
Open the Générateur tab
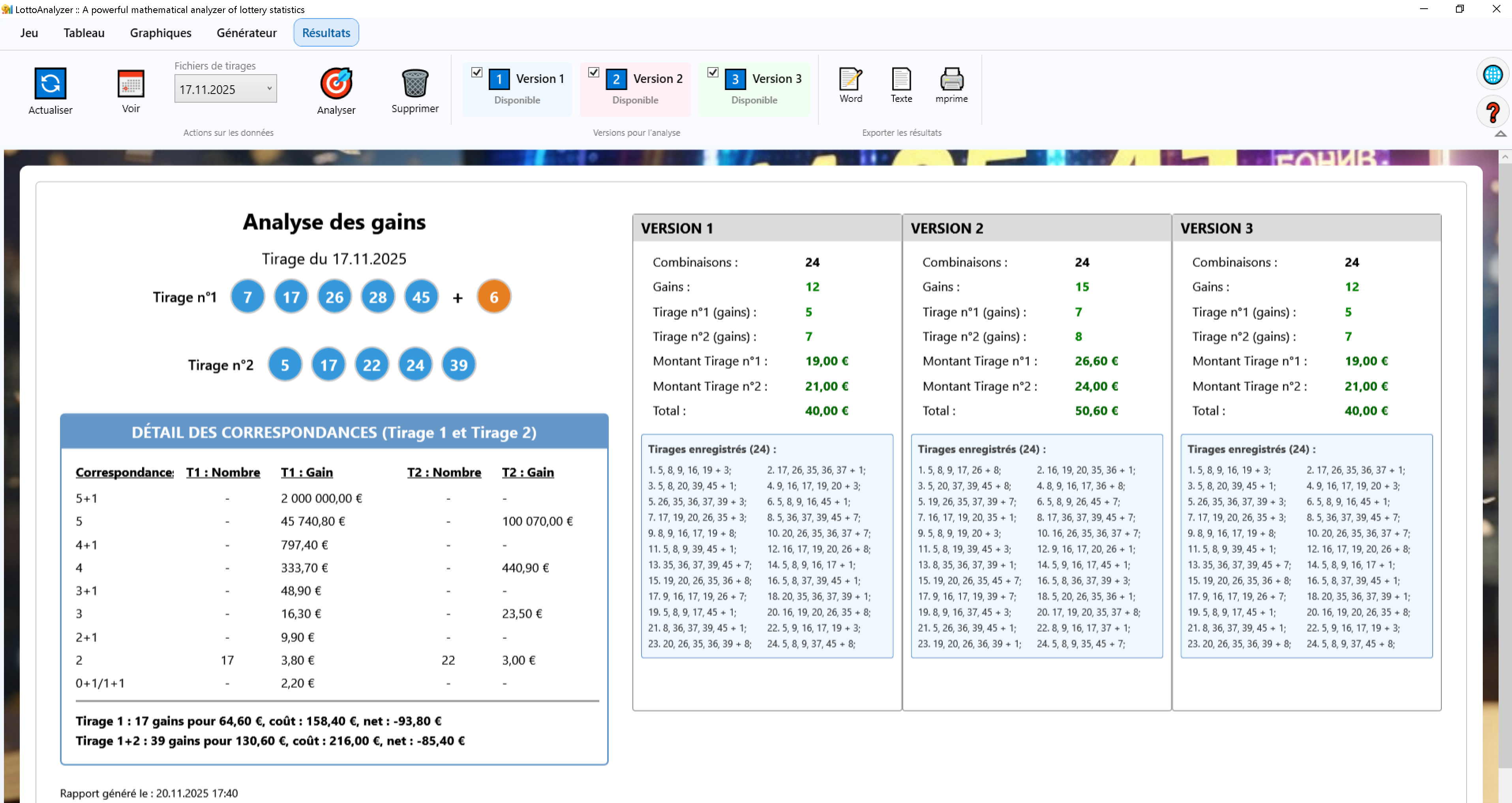[x=246, y=33]
